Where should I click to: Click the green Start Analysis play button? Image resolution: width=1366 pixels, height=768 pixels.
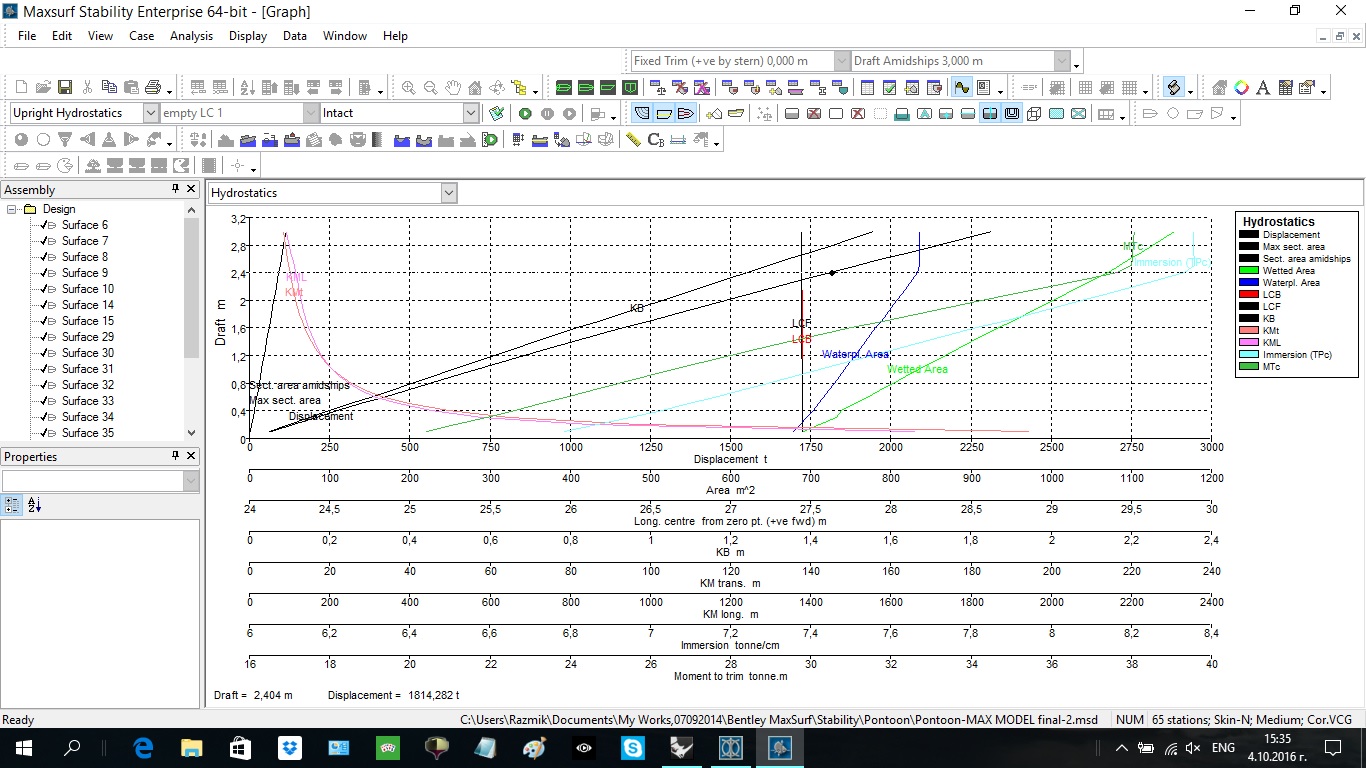[525, 114]
